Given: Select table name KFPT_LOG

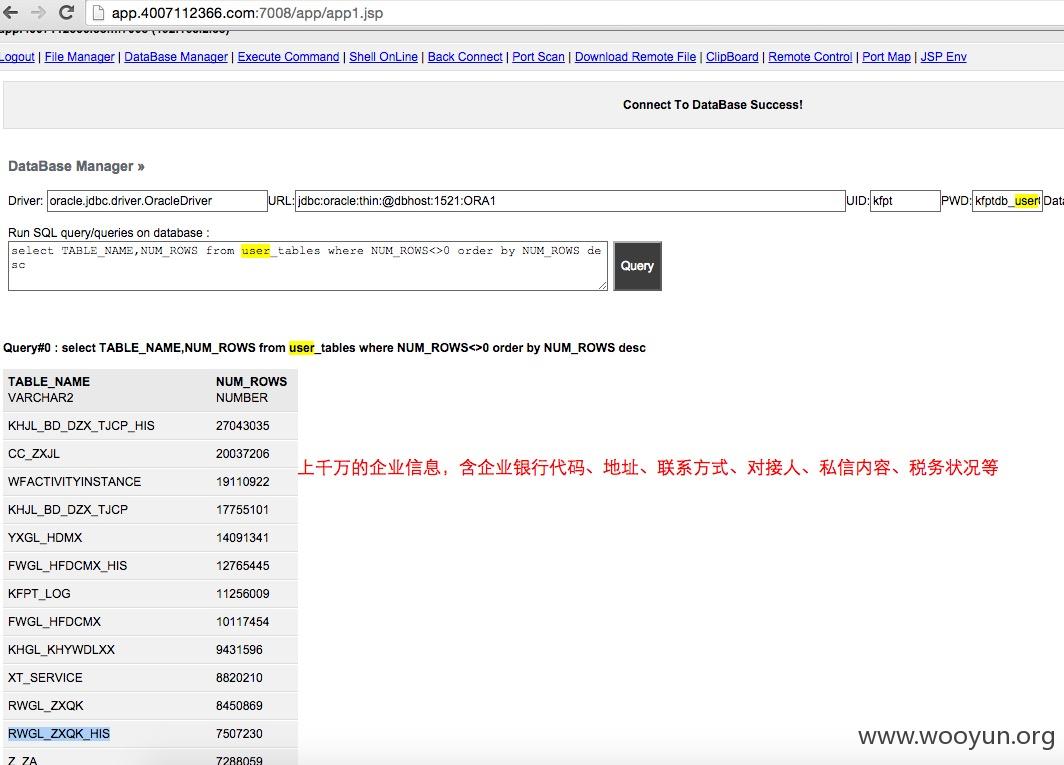Looking at the screenshot, I should click(x=39, y=594).
